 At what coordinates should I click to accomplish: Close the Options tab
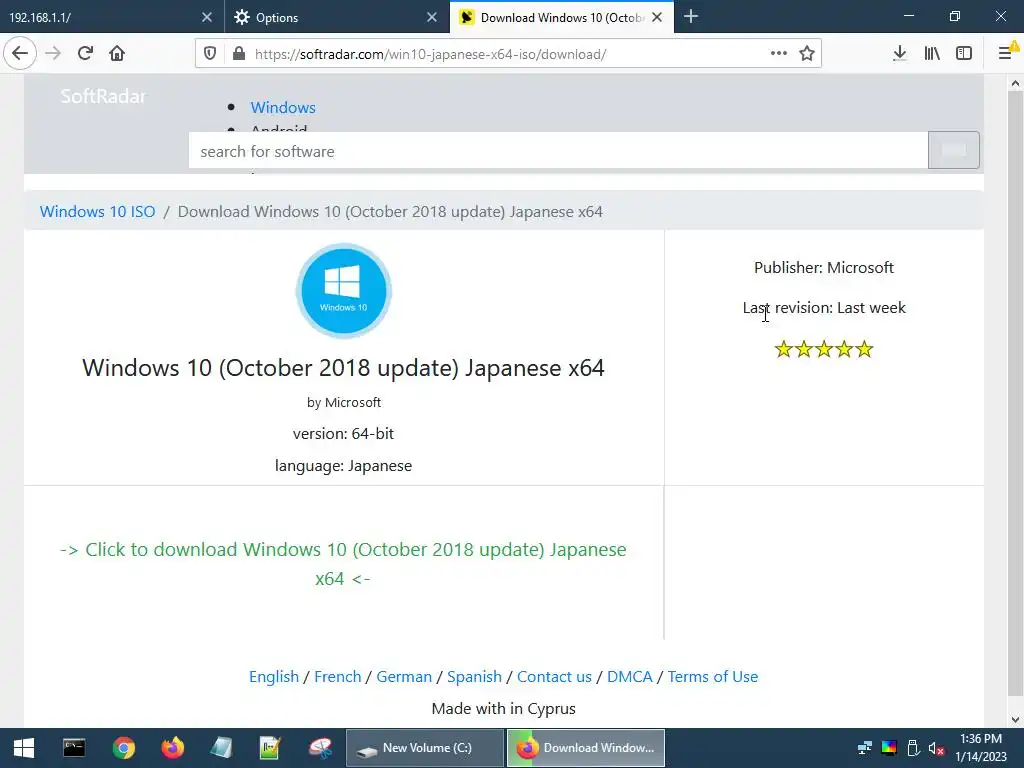(x=432, y=18)
